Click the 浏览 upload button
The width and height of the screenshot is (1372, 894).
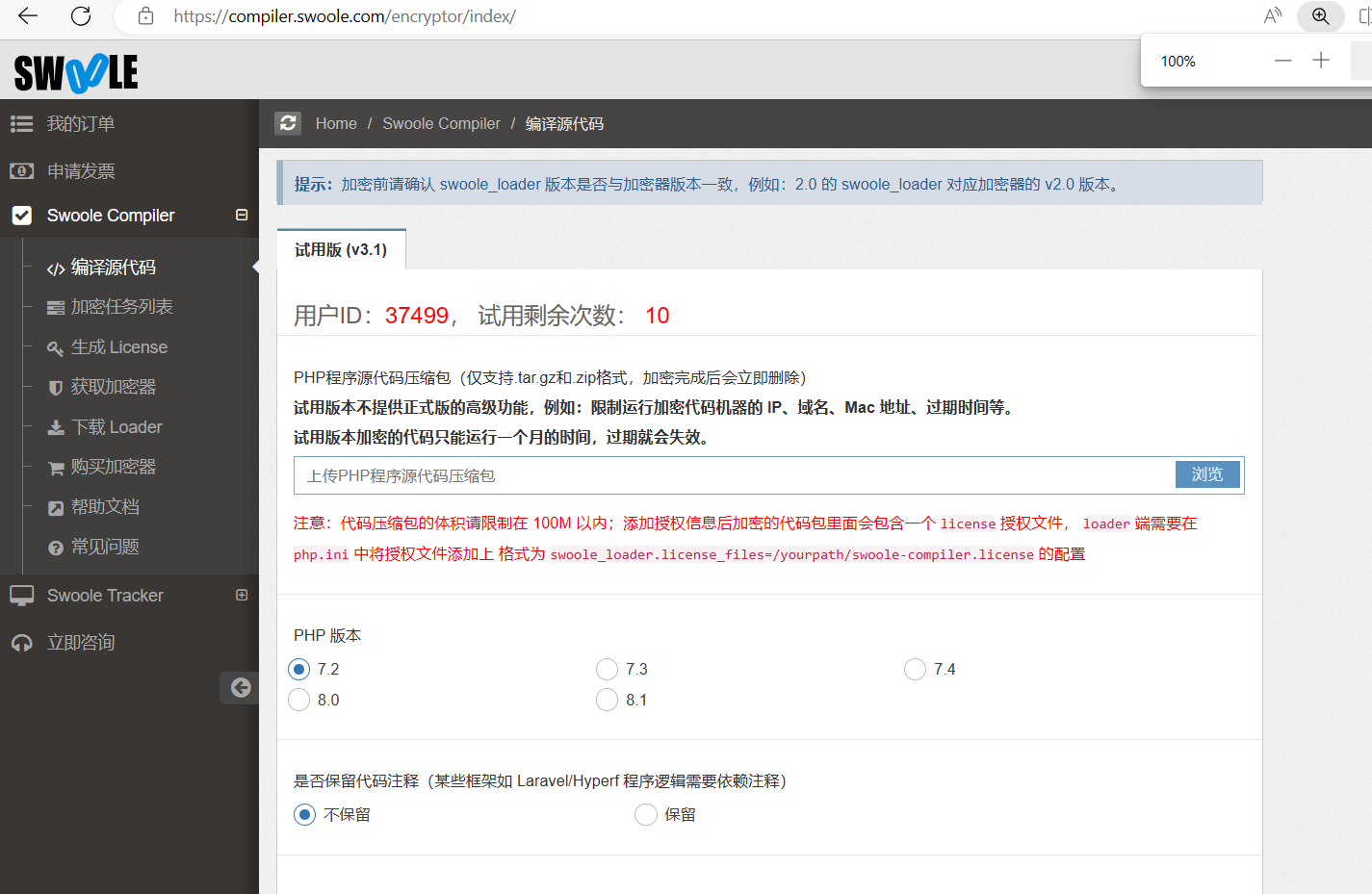click(x=1207, y=474)
